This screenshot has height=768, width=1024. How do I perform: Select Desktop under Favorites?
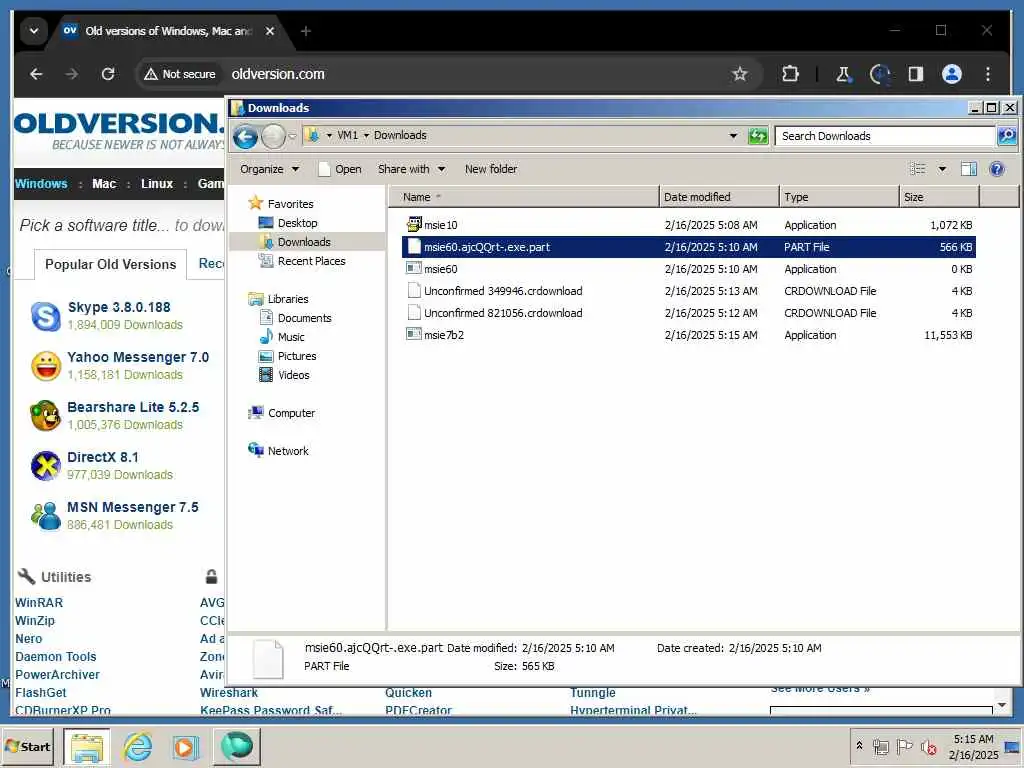click(x=297, y=223)
